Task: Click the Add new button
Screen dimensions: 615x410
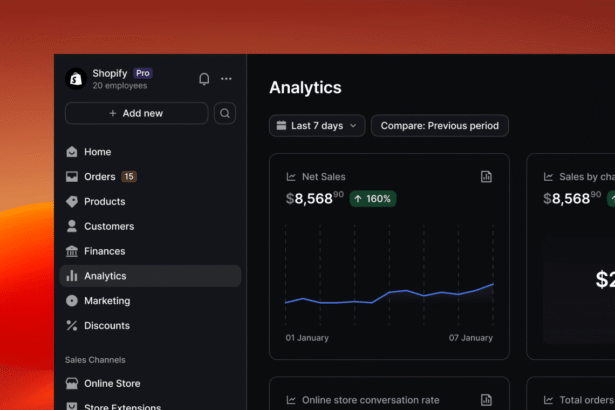Action: pyautogui.click(x=136, y=113)
